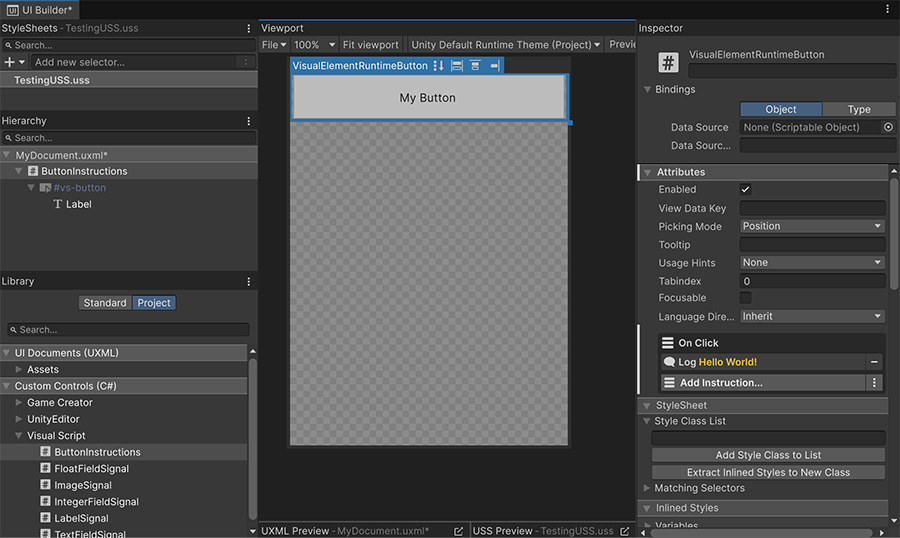Click the LabelSignal icon in Library
900x538 pixels.
[45, 518]
